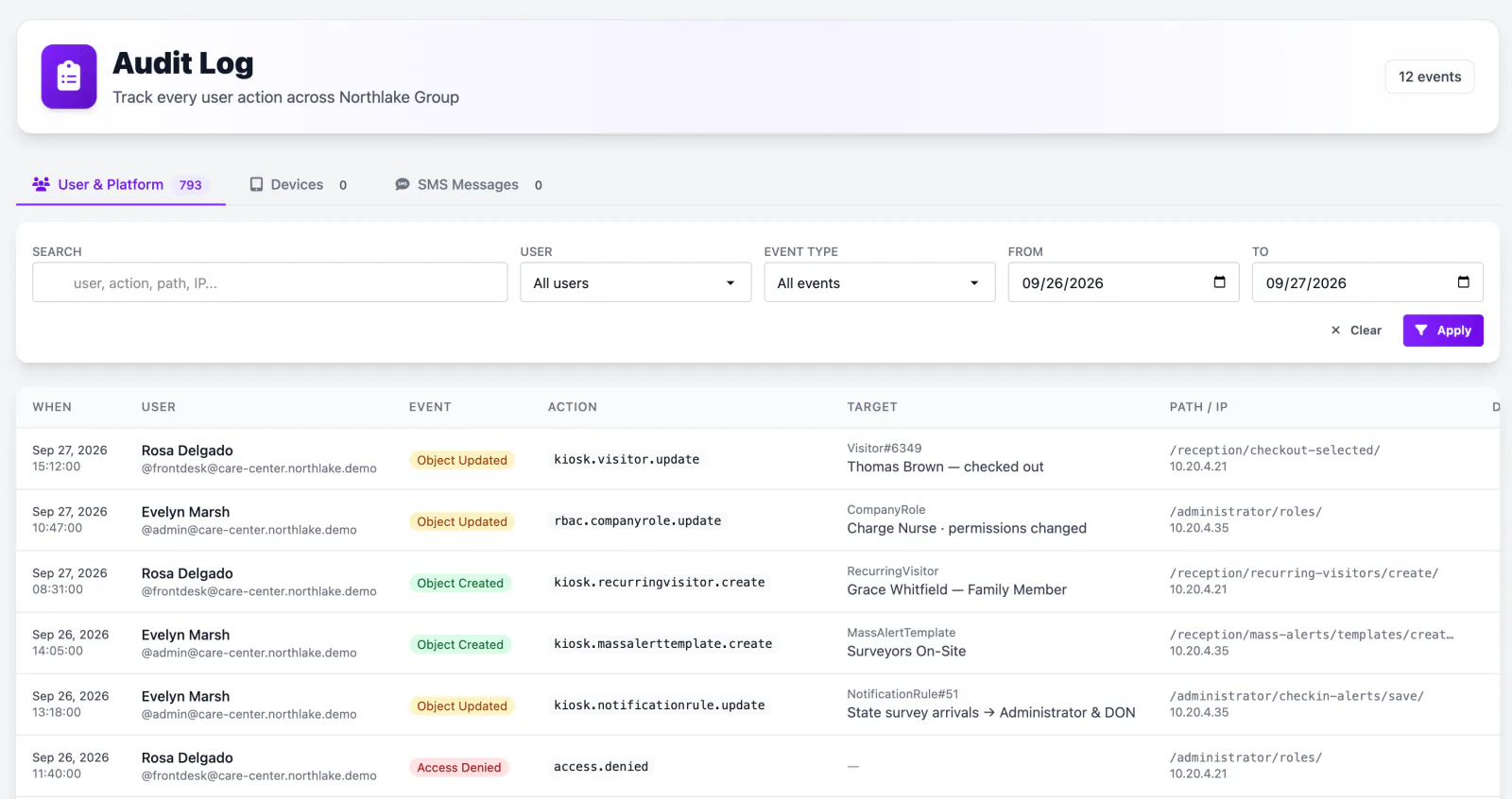This screenshot has width=1512, height=799.
Task: Click the X icon next to Clear
Action: [x=1335, y=331]
